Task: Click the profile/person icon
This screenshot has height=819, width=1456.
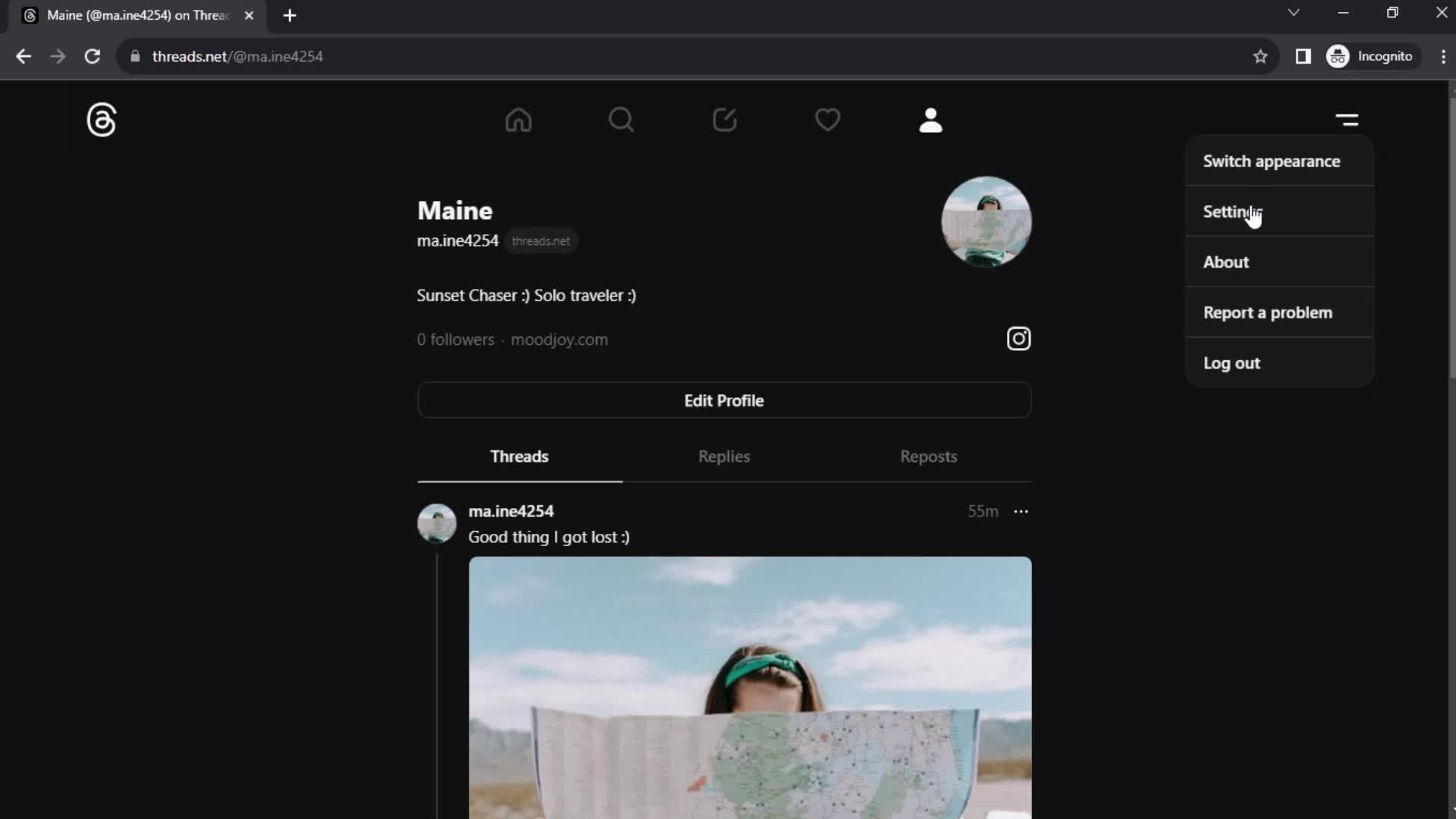Action: point(929,118)
